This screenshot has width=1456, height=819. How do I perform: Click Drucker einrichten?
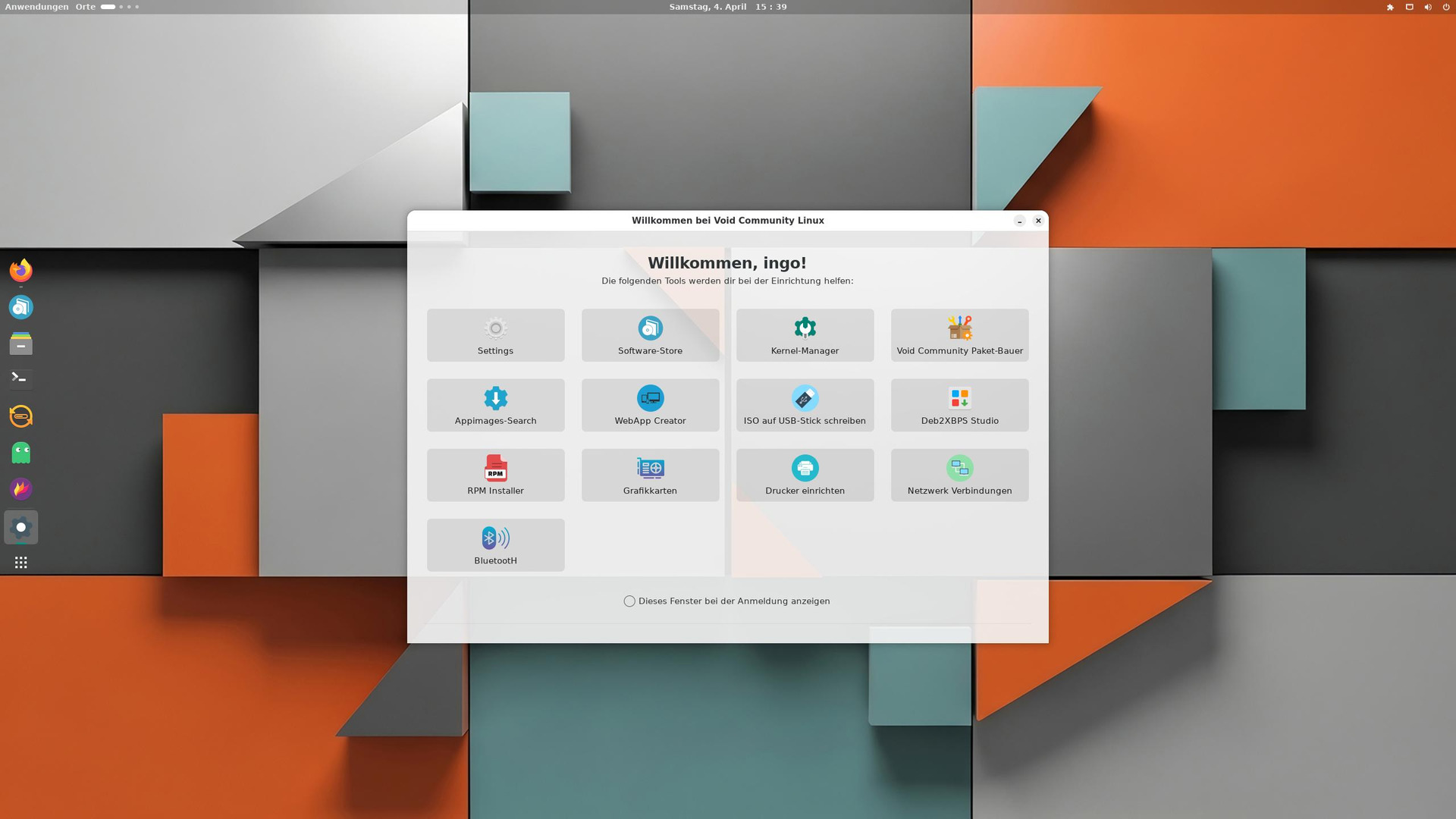(x=805, y=475)
